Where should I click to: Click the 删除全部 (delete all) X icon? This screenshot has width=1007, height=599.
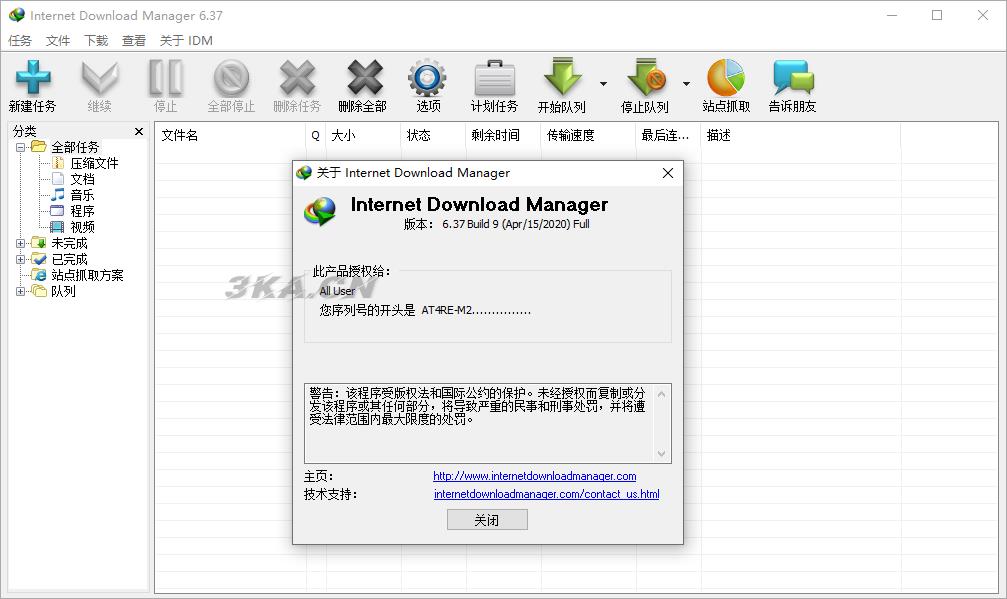(364, 78)
